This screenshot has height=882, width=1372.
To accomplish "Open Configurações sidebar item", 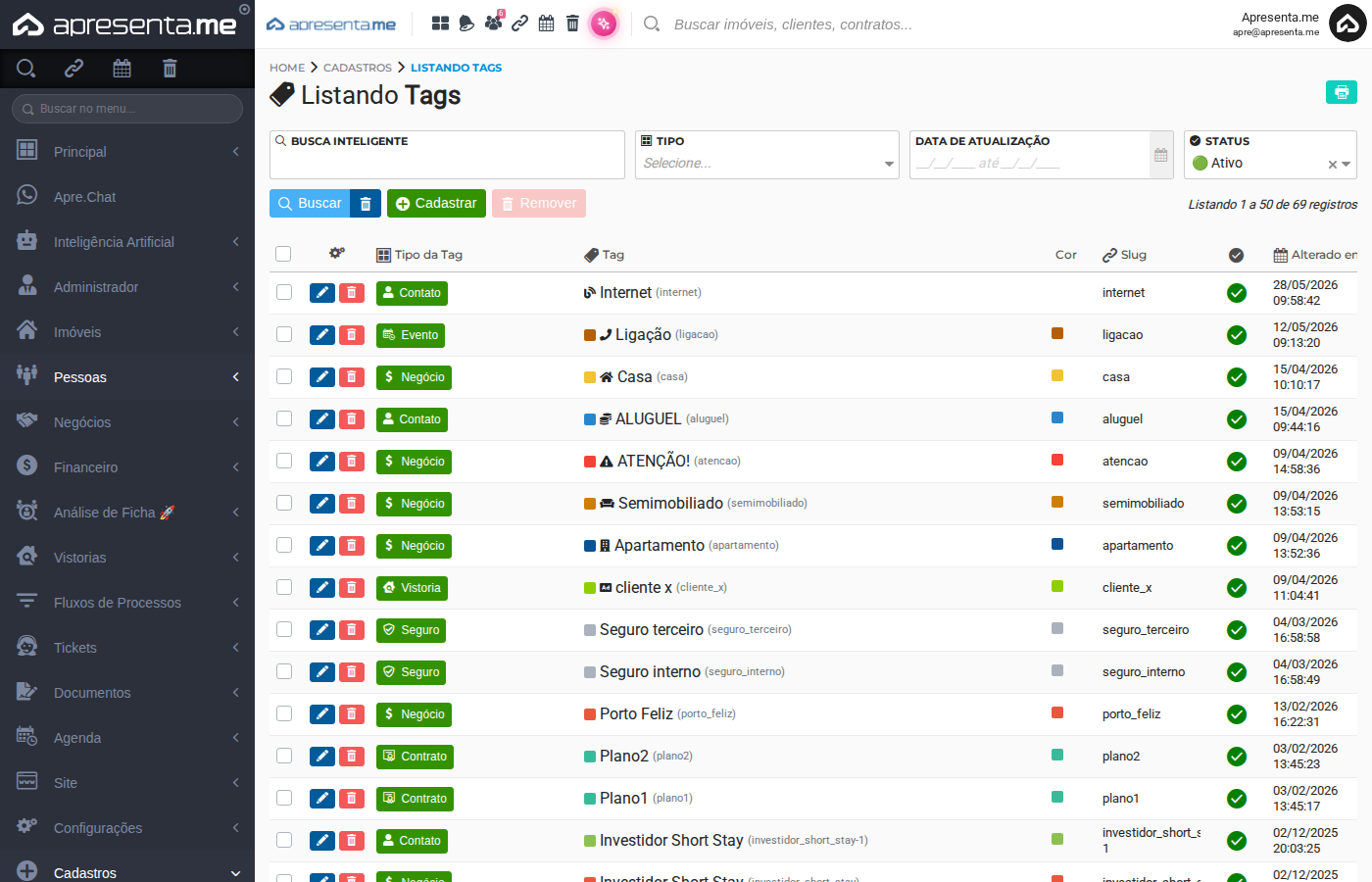I will (x=127, y=828).
